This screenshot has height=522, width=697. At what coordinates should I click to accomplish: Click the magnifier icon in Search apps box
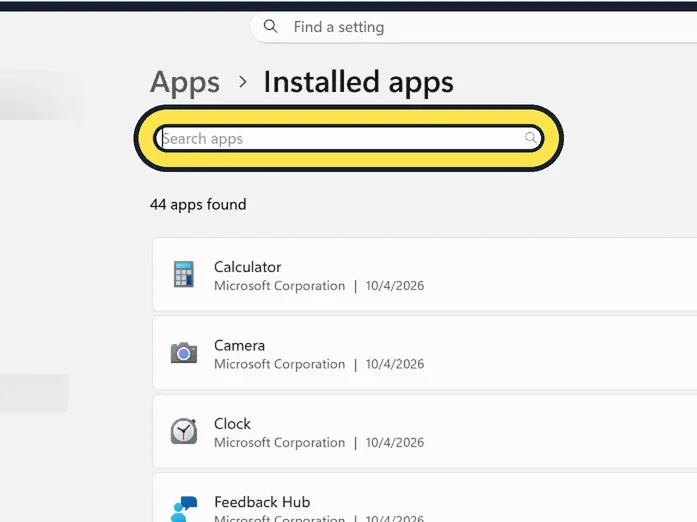(530, 137)
